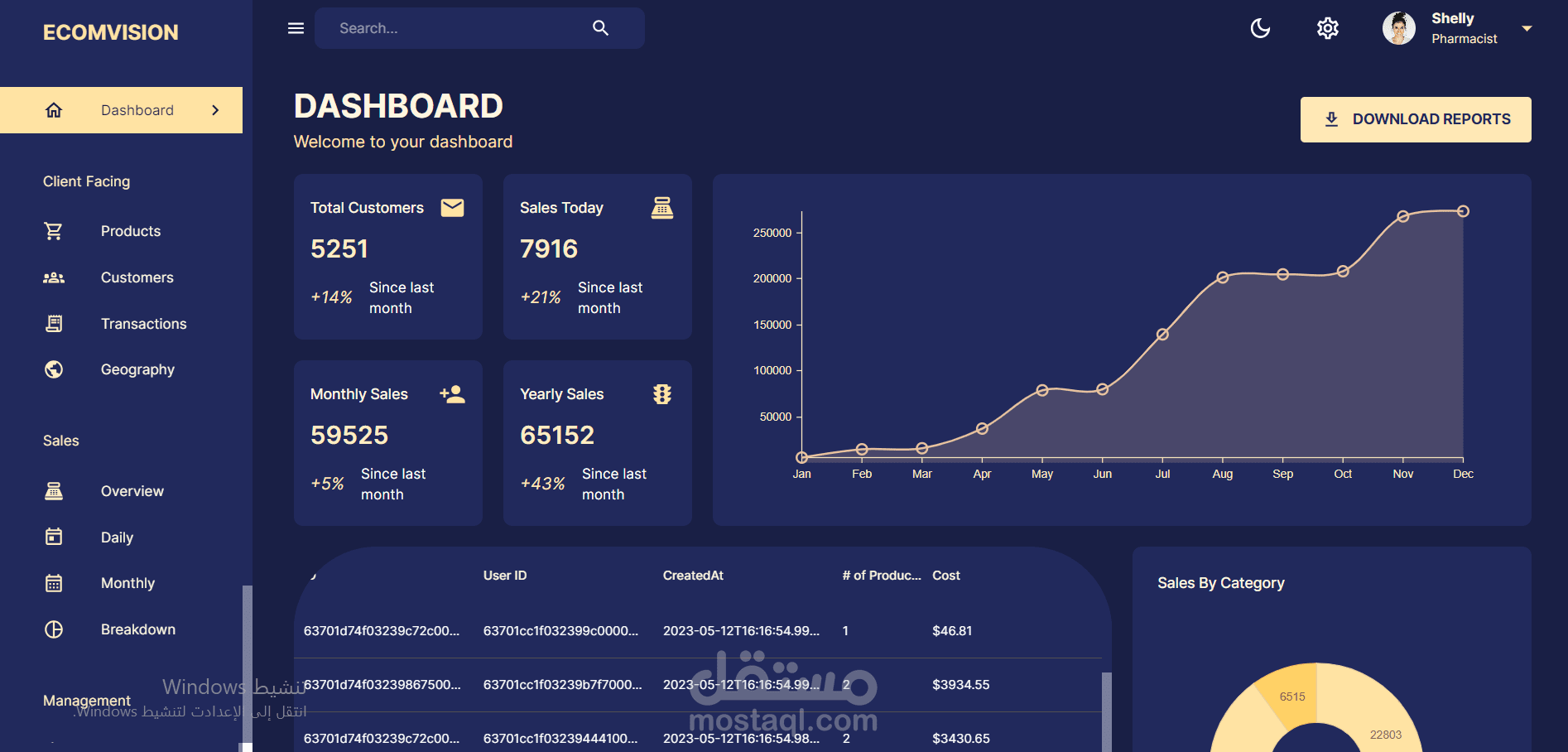Click the Jul data point on chart

tap(1162, 335)
